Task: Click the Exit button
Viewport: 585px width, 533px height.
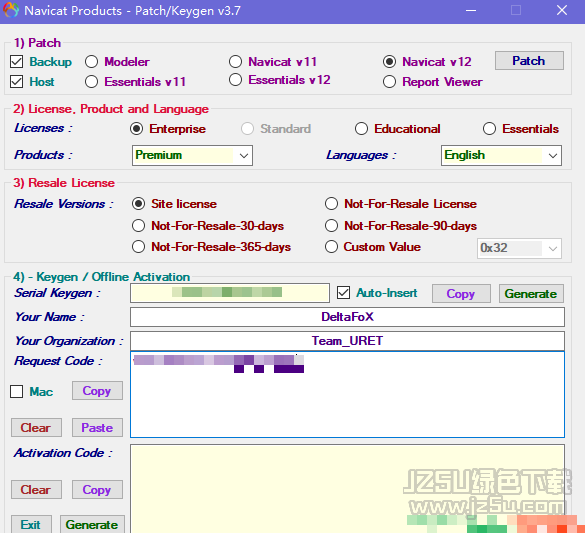Action: pos(31,524)
